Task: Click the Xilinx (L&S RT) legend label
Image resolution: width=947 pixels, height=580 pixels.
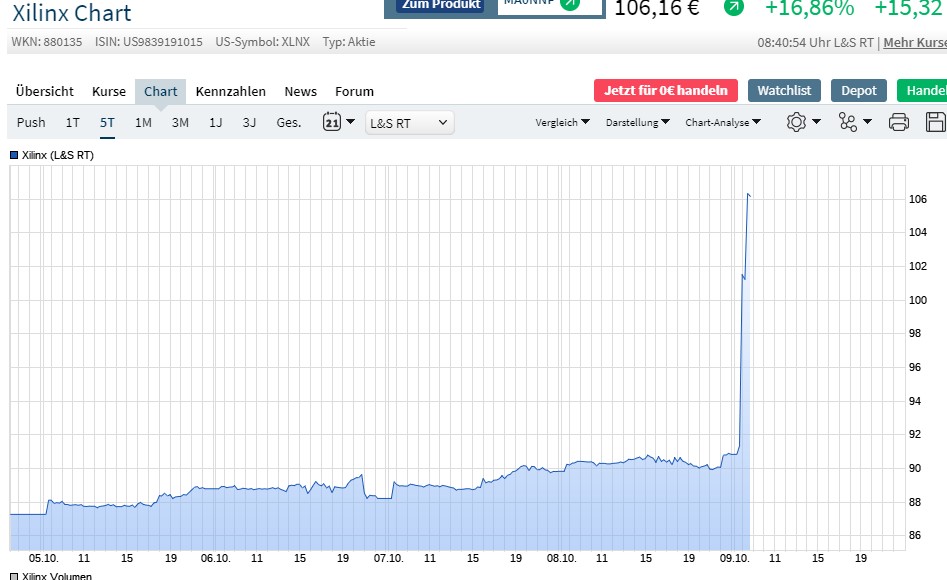Action: point(58,155)
